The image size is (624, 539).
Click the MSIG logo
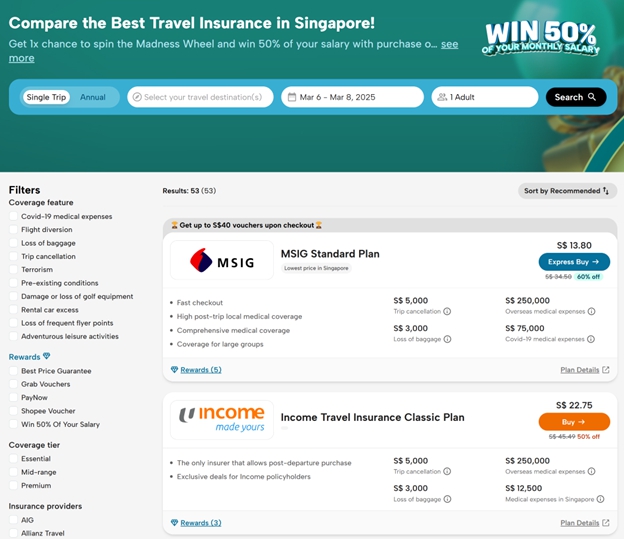click(x=222, y=260)
